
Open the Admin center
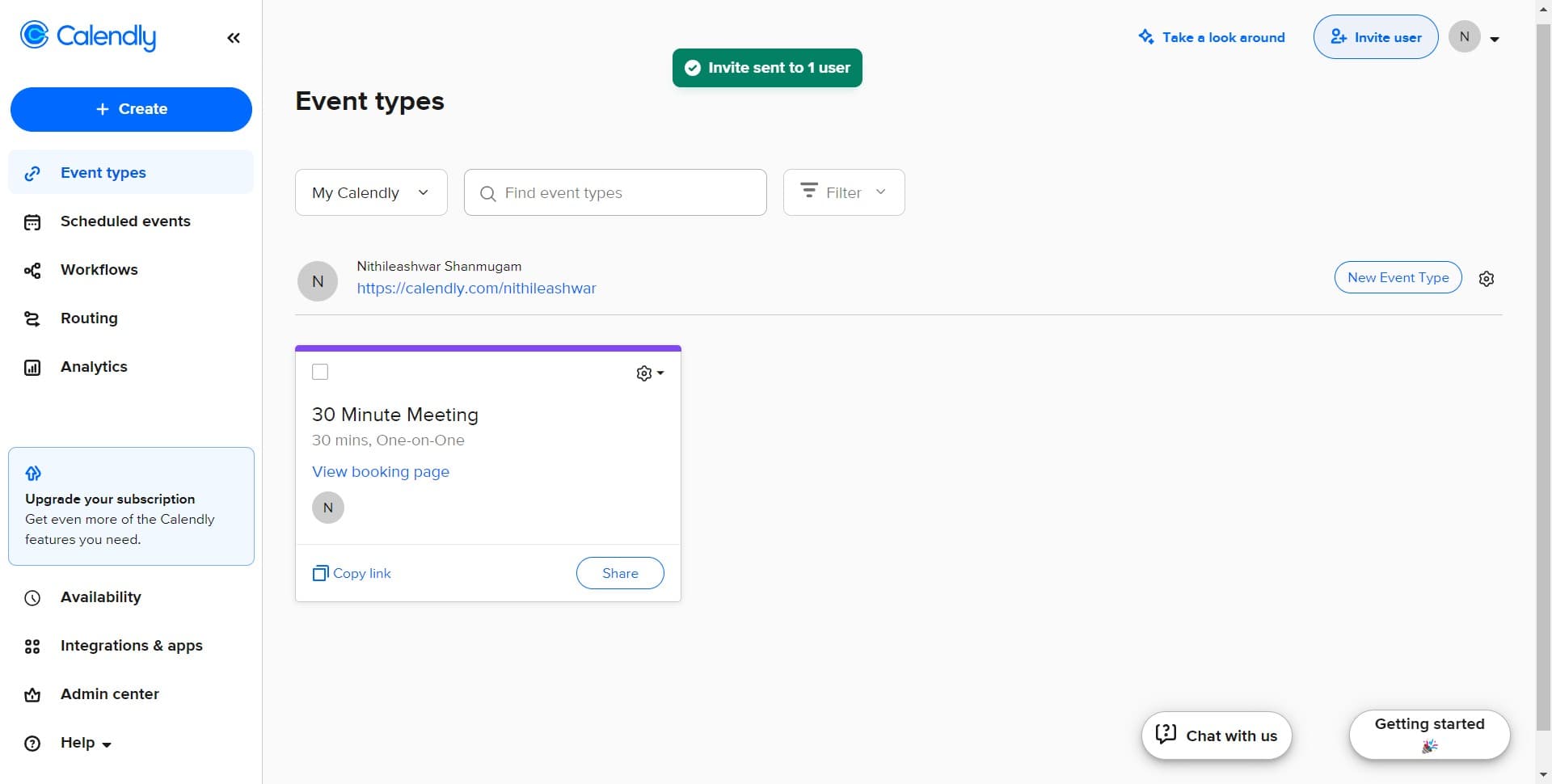[x=109, y=694]
